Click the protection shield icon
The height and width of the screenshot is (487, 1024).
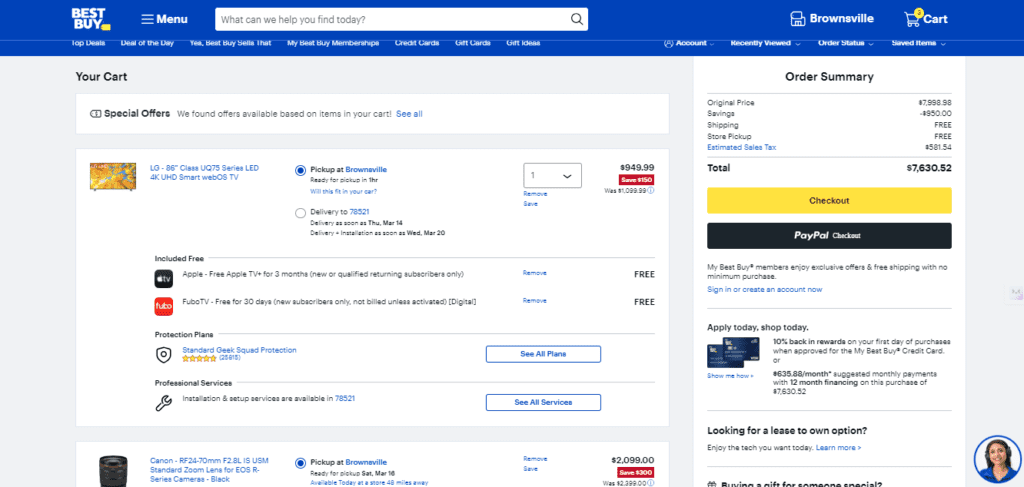[163, 354]
